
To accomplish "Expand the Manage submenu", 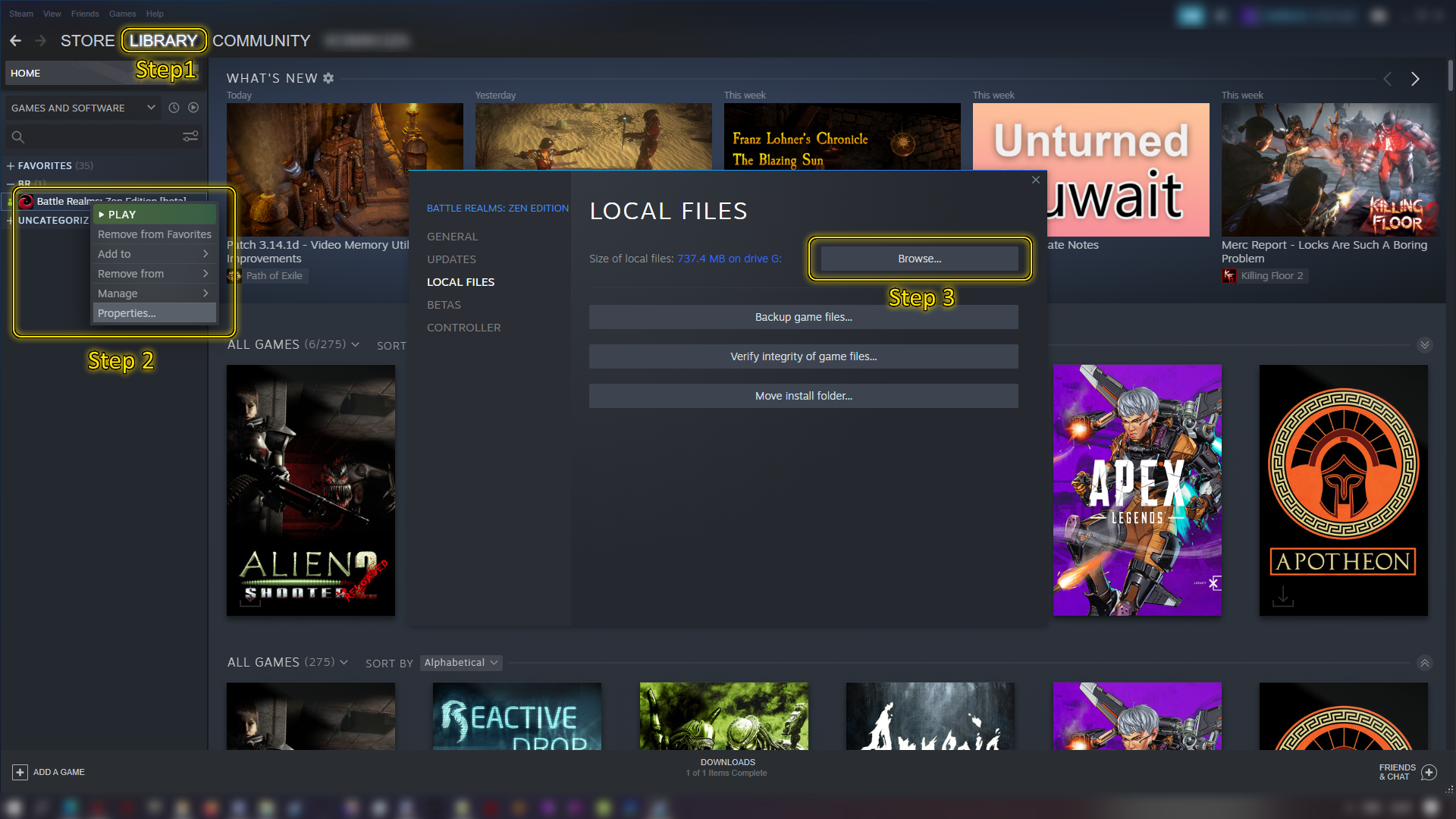I will (x=154, y=293).
